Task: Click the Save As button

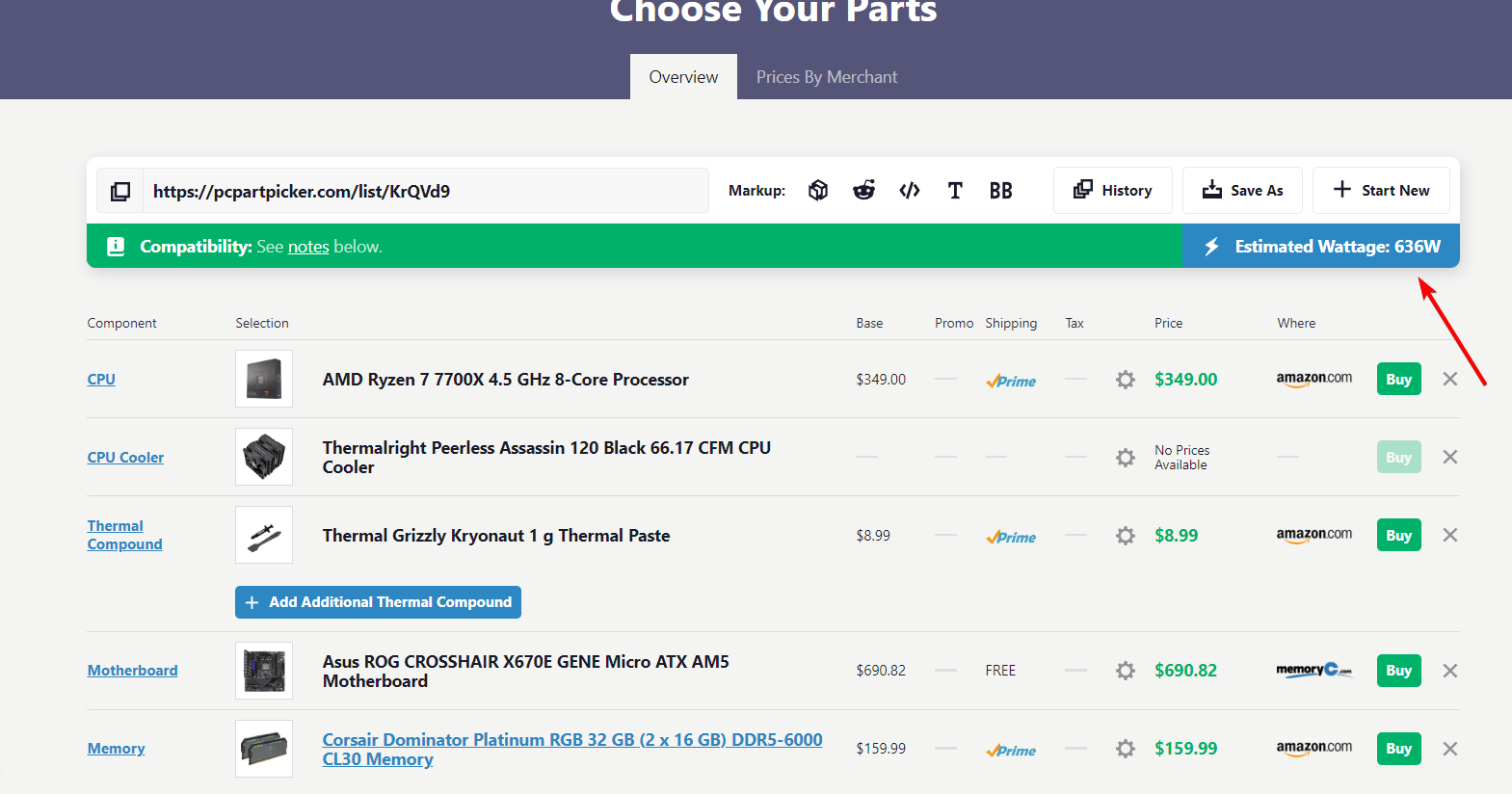Action: [1242, 191]
